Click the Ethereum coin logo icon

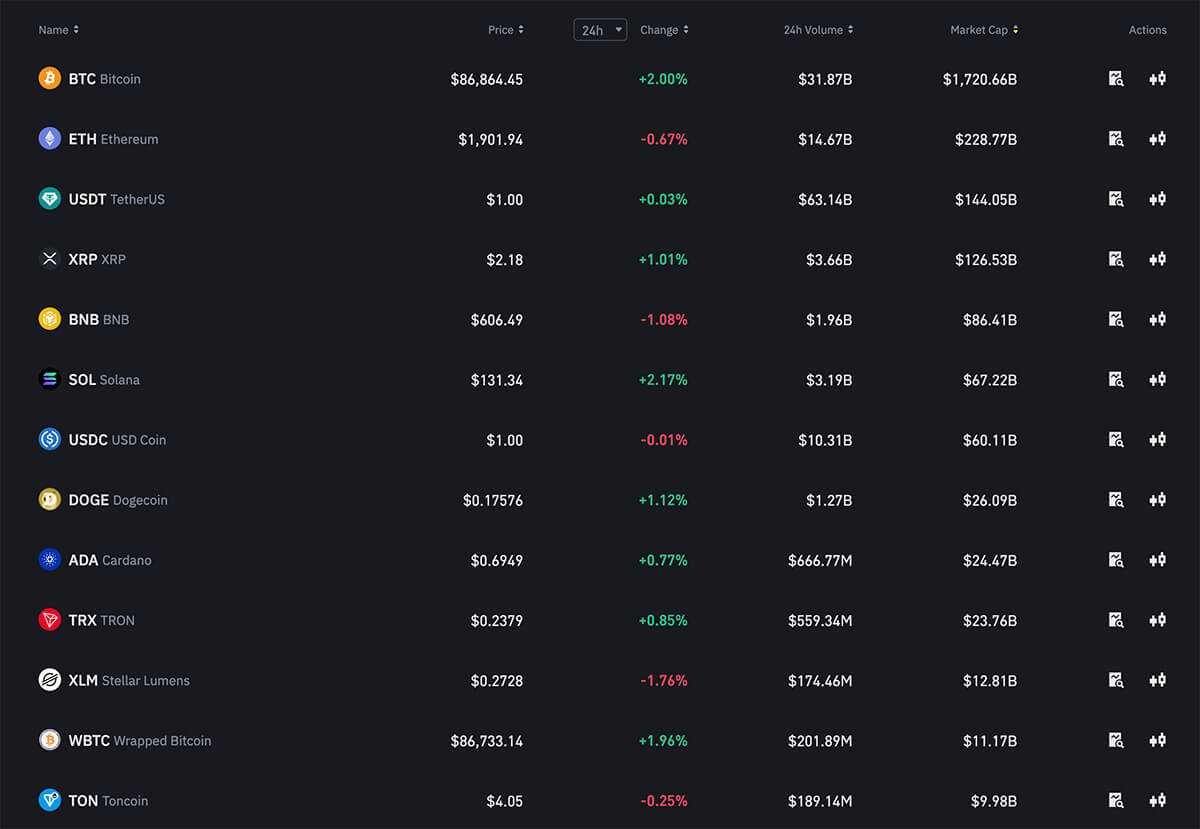(x=49, y=139)
